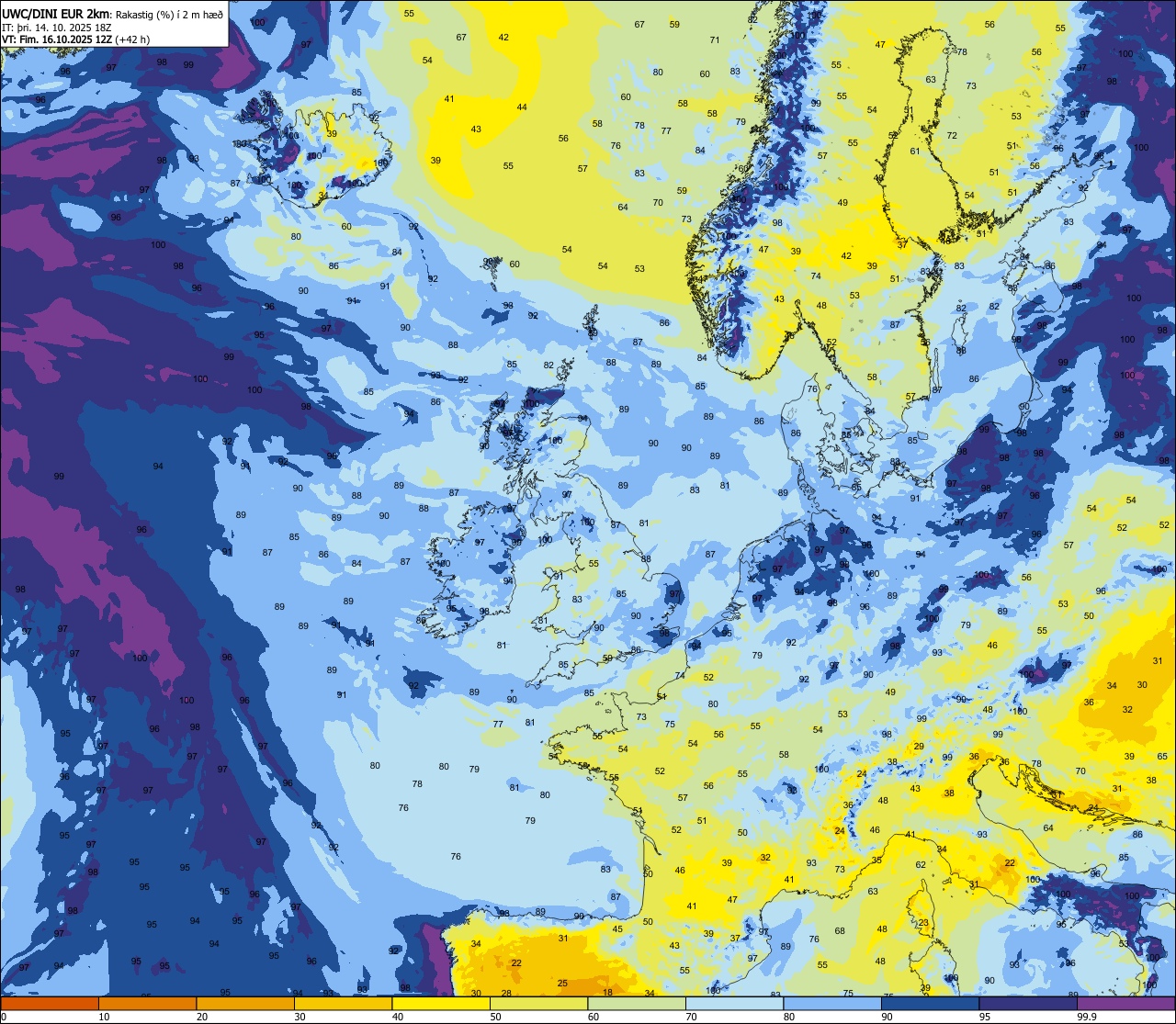Pick the legend color segment between 10 and 20

[x=147, y=1003]
